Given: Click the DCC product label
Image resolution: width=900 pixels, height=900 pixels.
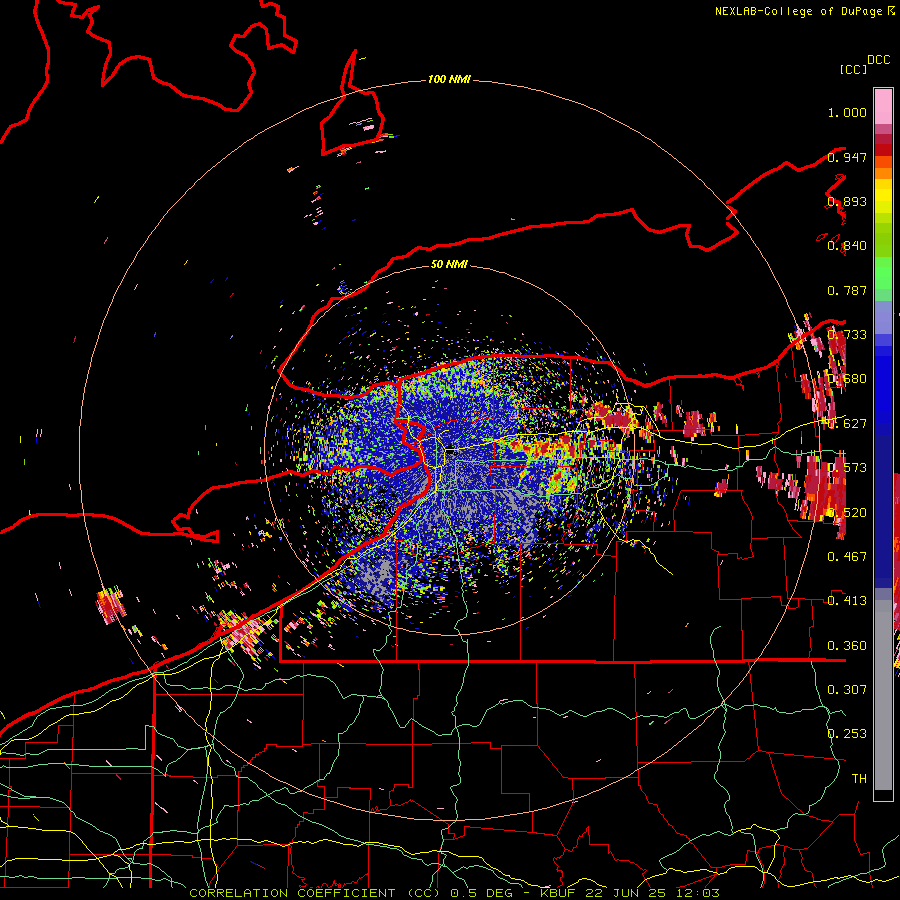Looking at the screenshot, I should [879, 60].
